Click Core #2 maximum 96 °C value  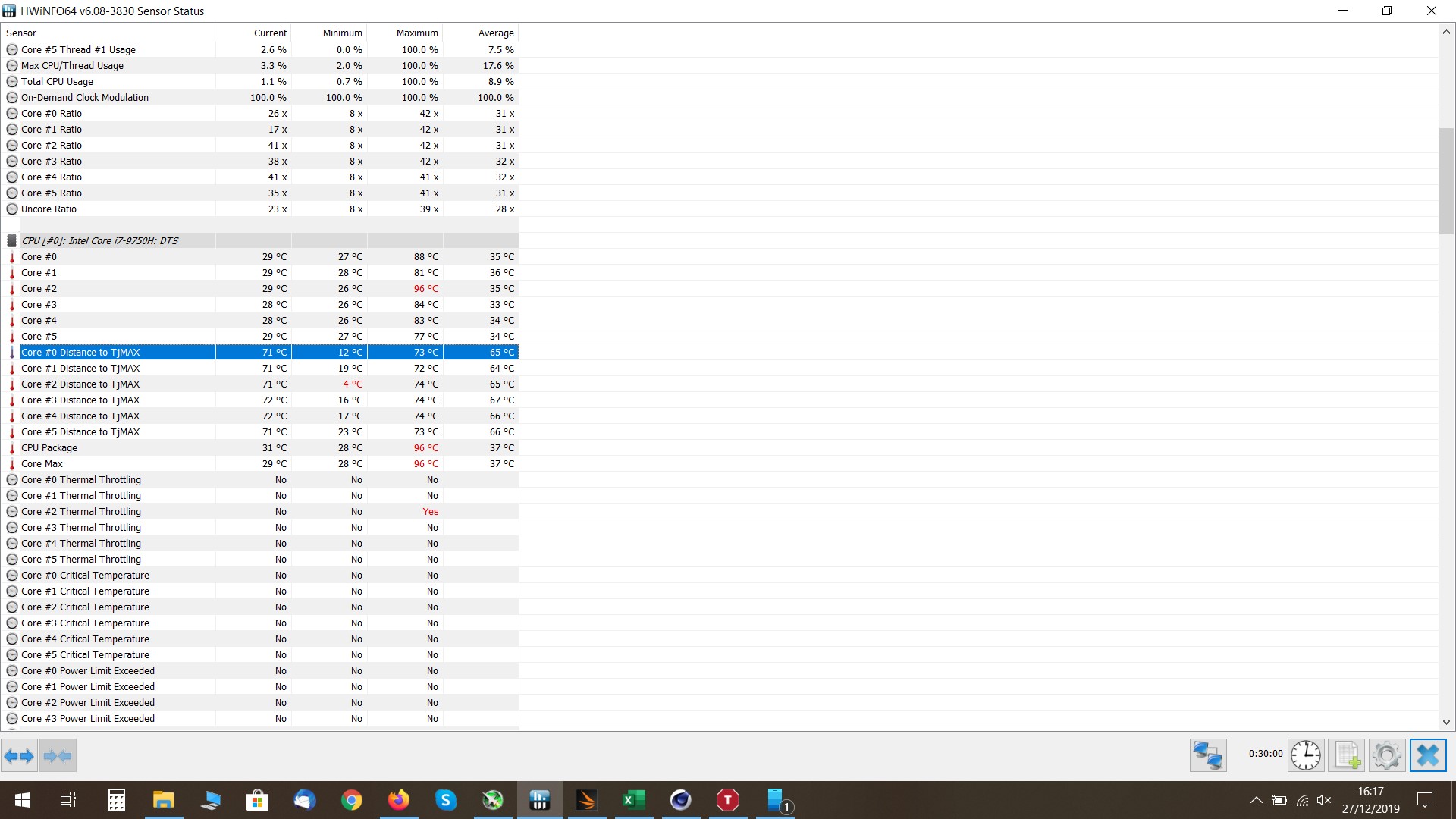(x=425, y=288)
